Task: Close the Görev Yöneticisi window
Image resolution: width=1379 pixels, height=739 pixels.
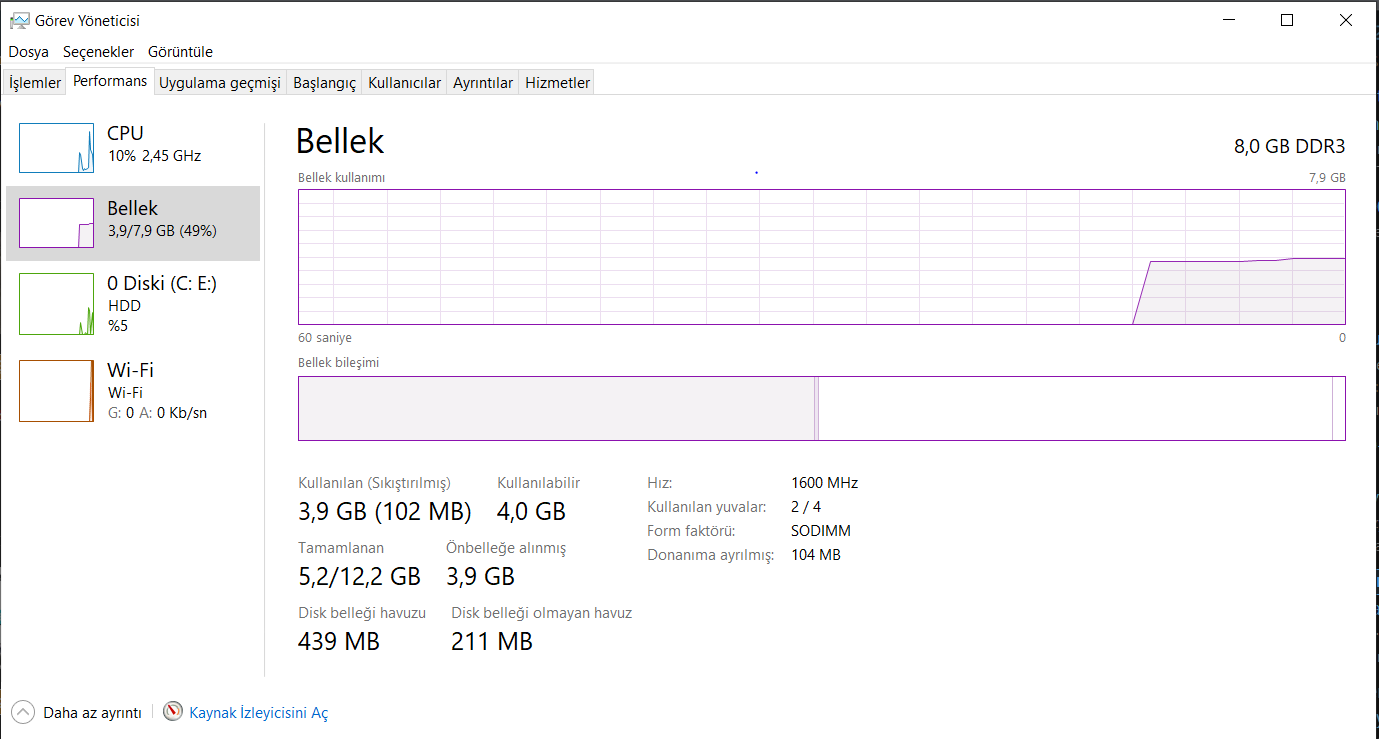Action: click(x=1345, y=20)
